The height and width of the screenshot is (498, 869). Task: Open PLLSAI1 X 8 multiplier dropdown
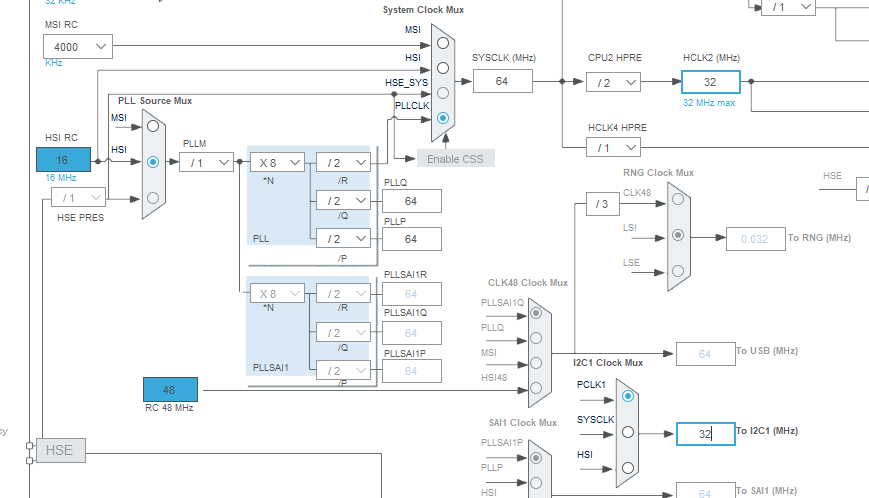(277, 294)
